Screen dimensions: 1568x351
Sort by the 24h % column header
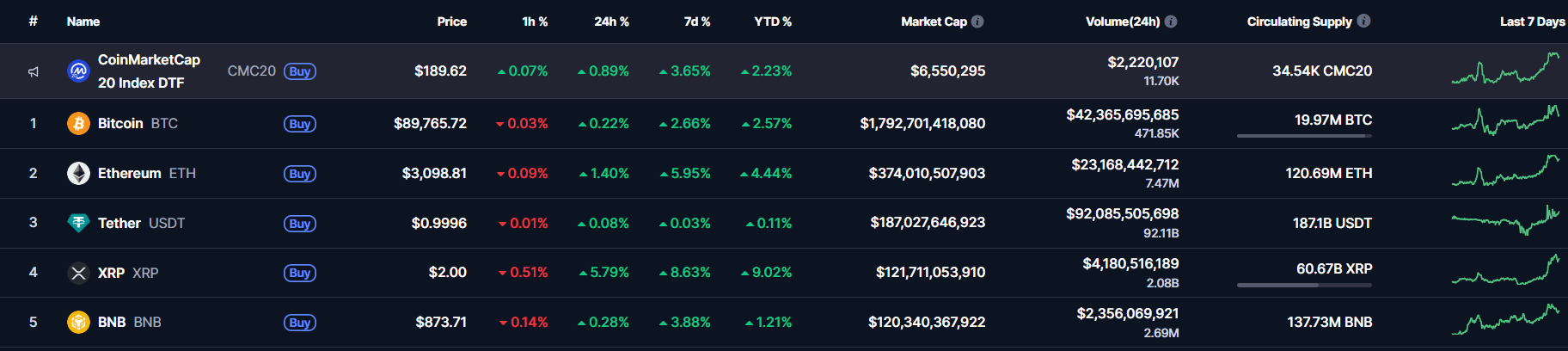click(611, 22)
